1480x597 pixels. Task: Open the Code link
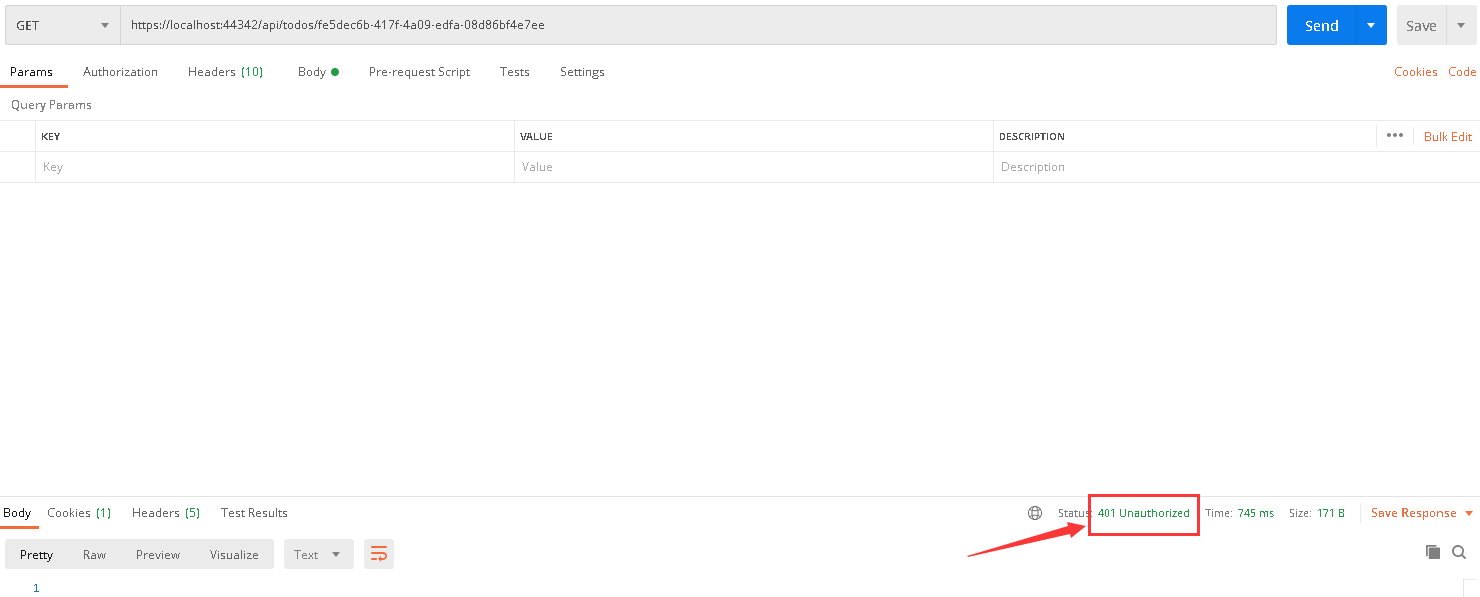coord(1462,72)
